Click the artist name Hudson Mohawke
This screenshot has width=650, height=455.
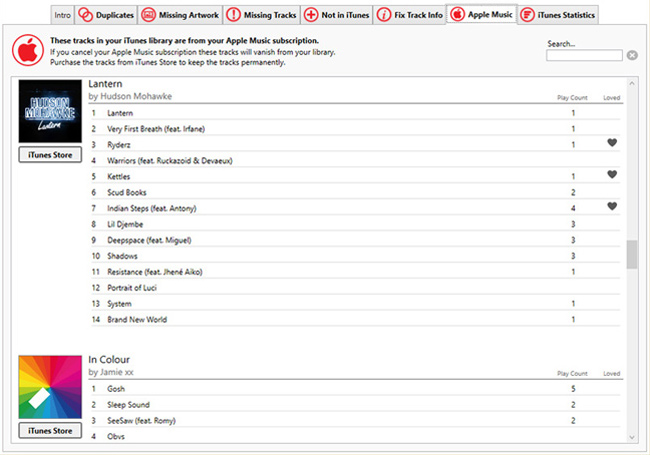click(x=136, y=96)
